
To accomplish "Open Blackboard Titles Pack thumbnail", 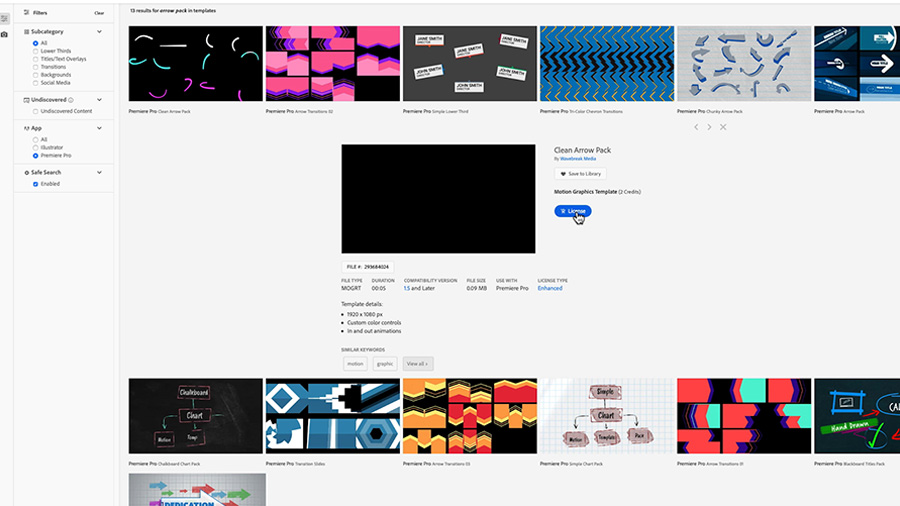I will click(x=857, y=416).
